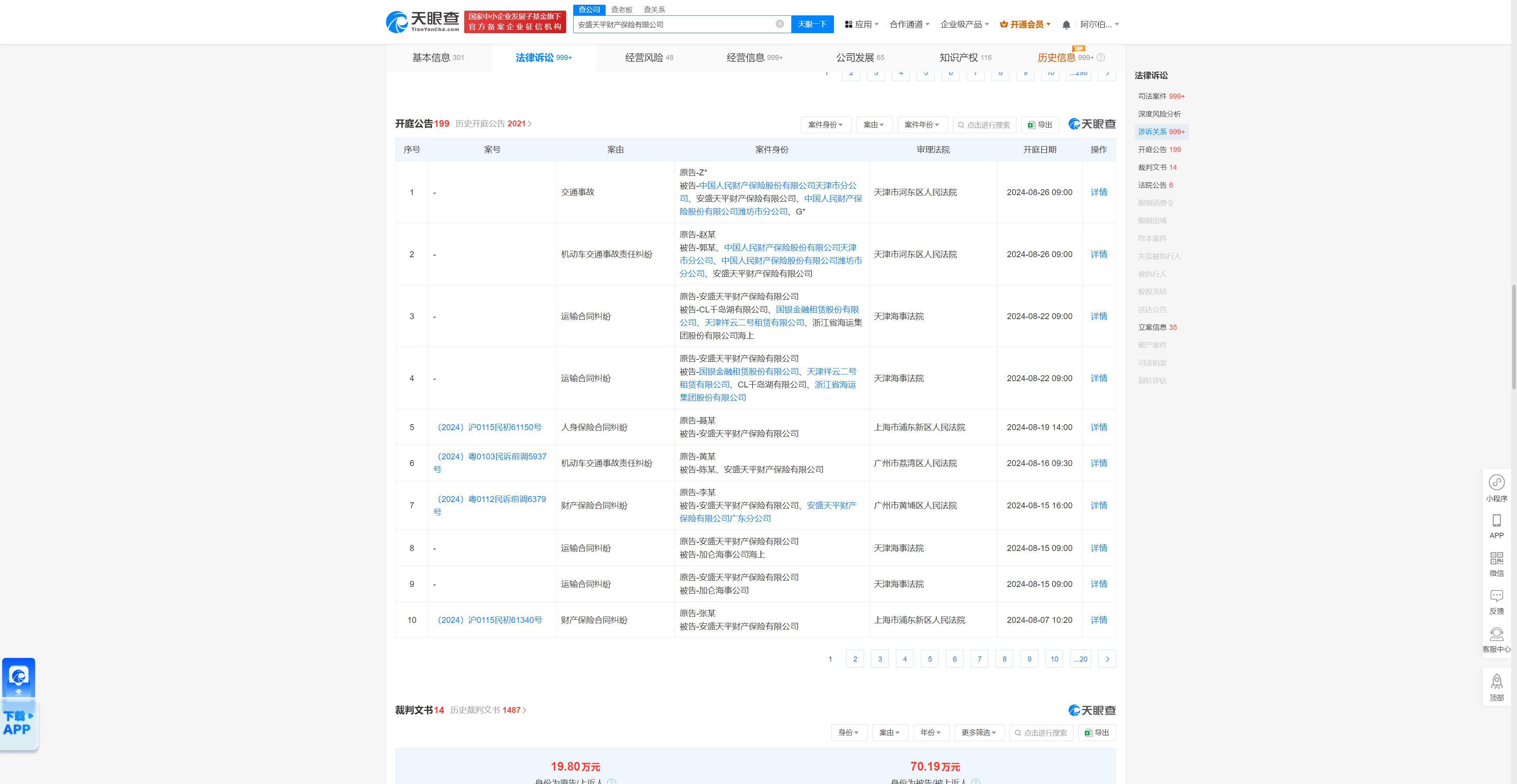The width and height of the screenshot is (1517, 784).
Task: Click 天眼一下 search button
Action: [811, 24]
